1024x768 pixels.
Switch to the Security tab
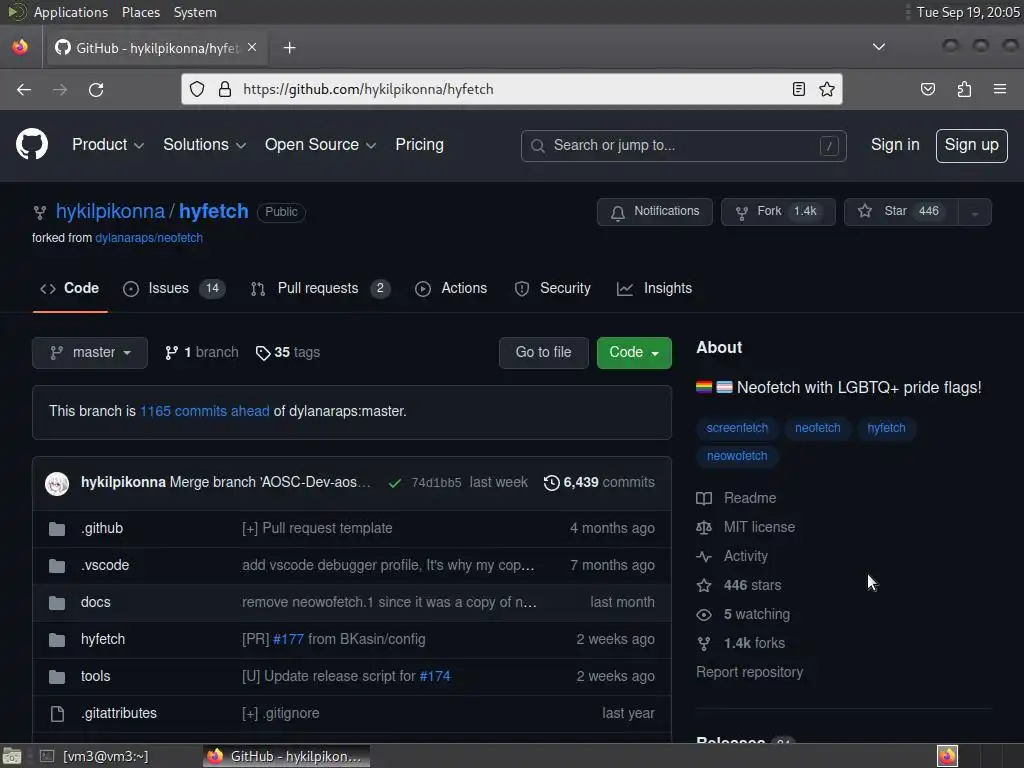click(x=552, y=288)
